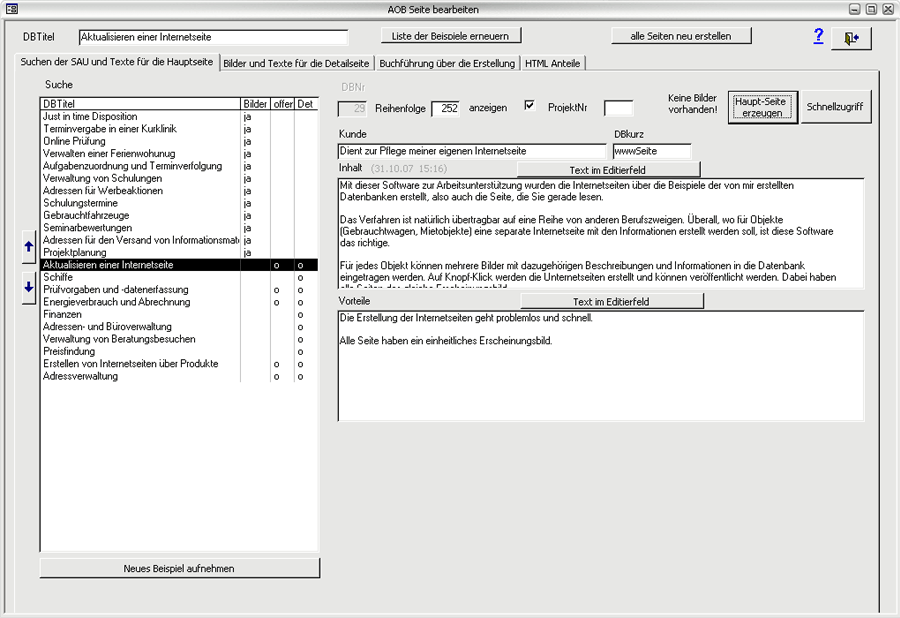Open the Buchführung über die Erstellung tab
900x618 pixels.
[447, 63]
